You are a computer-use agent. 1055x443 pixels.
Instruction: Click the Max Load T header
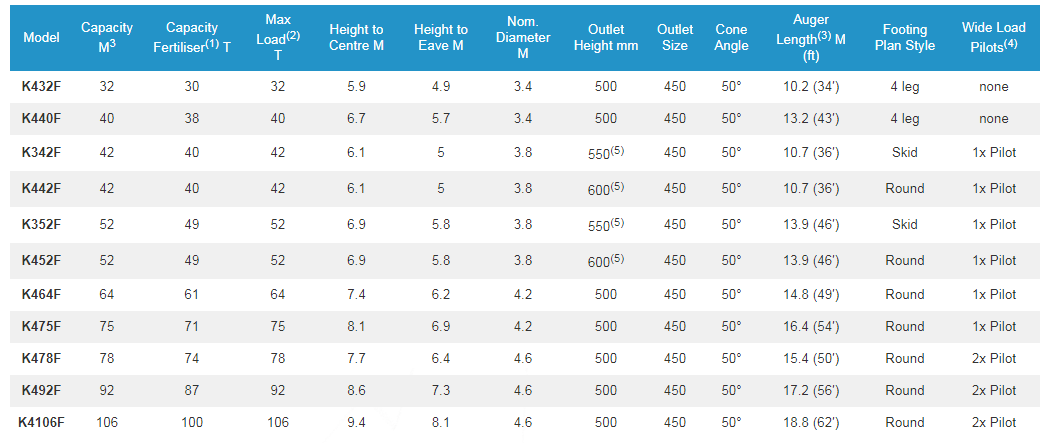coord(278,37)
